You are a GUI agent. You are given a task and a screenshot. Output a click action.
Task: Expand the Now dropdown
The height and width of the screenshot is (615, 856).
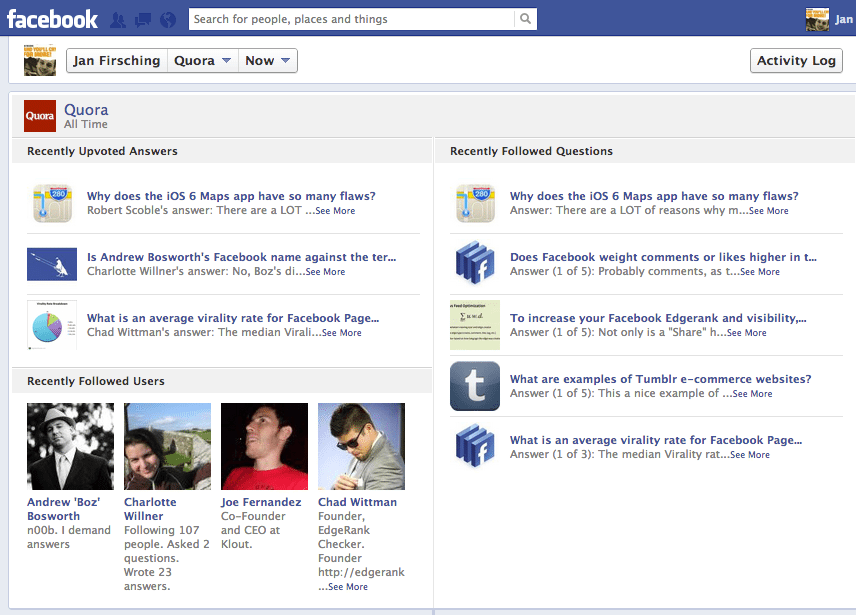(x=268, y=61)
